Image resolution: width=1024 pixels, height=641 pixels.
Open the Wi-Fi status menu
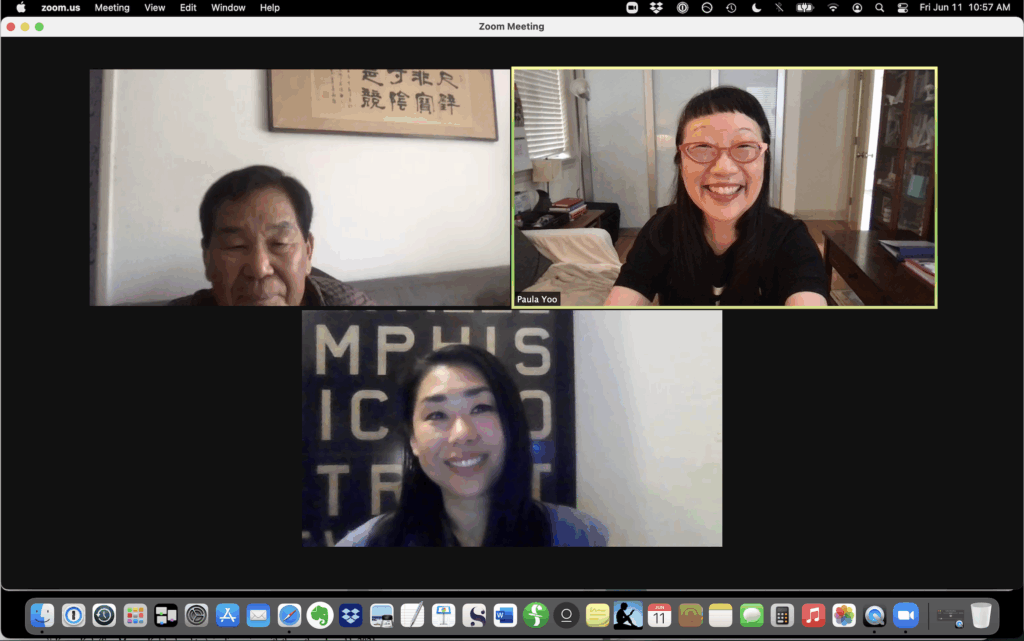pyautogui.click(x=832, y=7)
